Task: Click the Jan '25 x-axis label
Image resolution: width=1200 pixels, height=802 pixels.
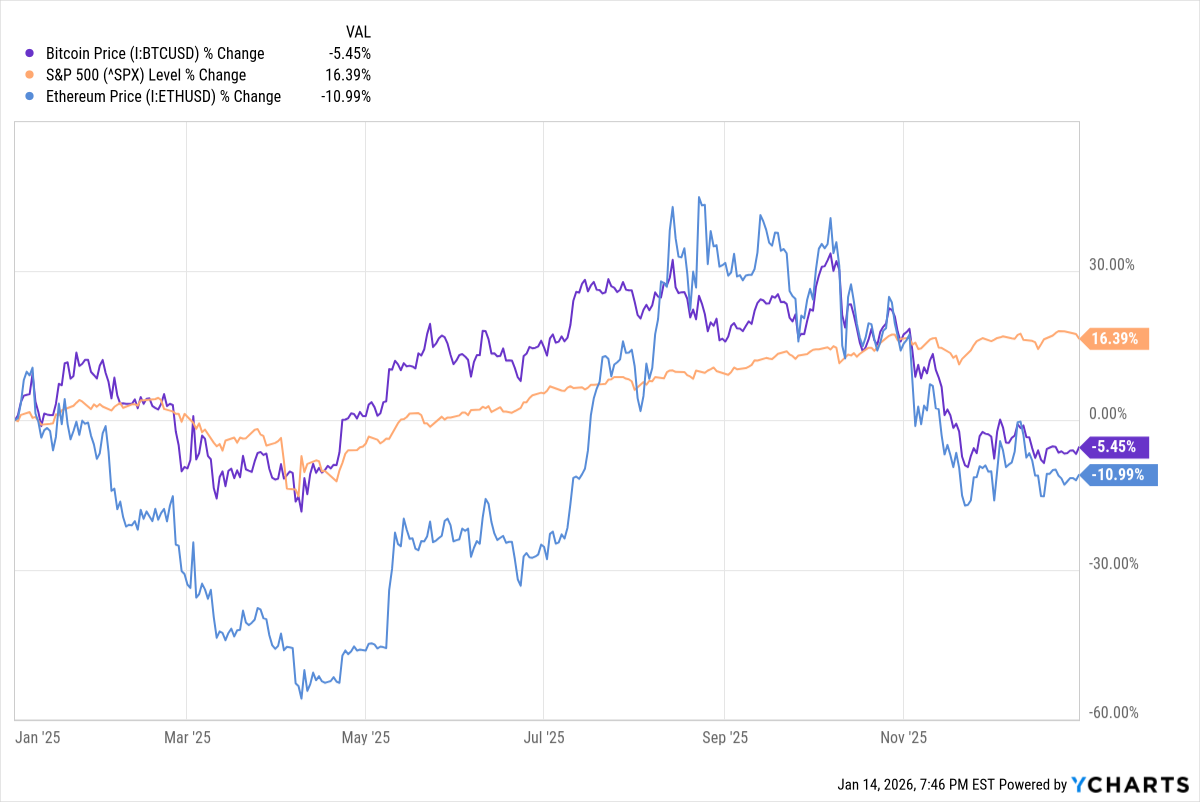Action: [x=39, y=738]
